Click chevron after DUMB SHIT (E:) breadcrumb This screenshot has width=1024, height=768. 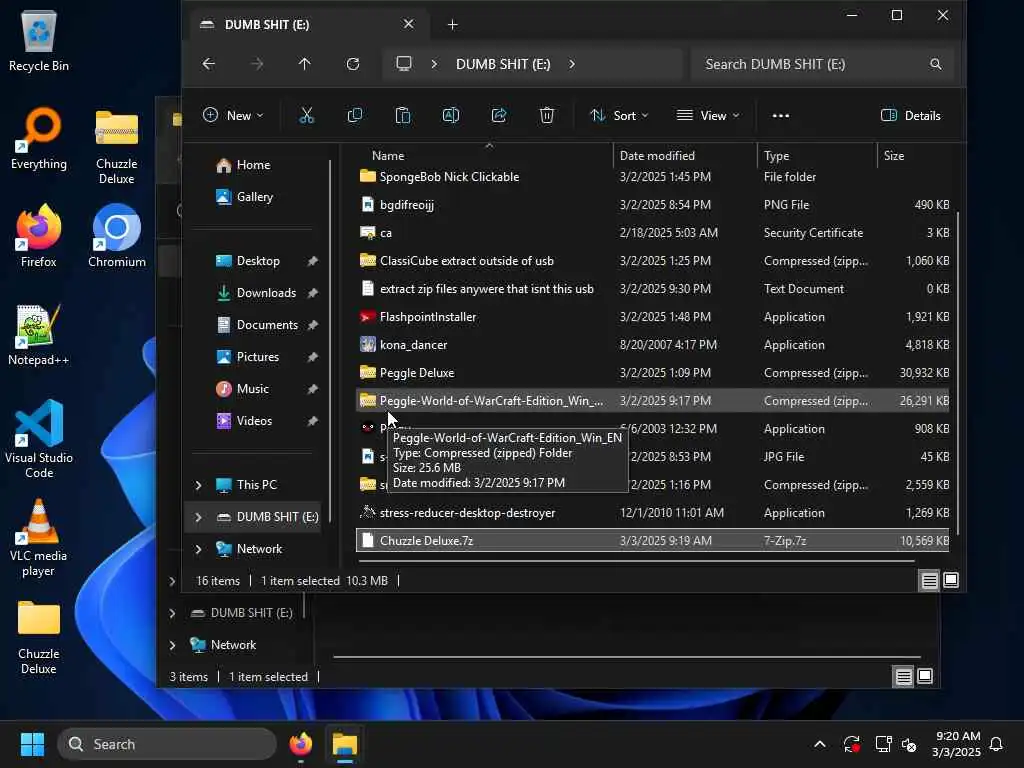[572, 64]
